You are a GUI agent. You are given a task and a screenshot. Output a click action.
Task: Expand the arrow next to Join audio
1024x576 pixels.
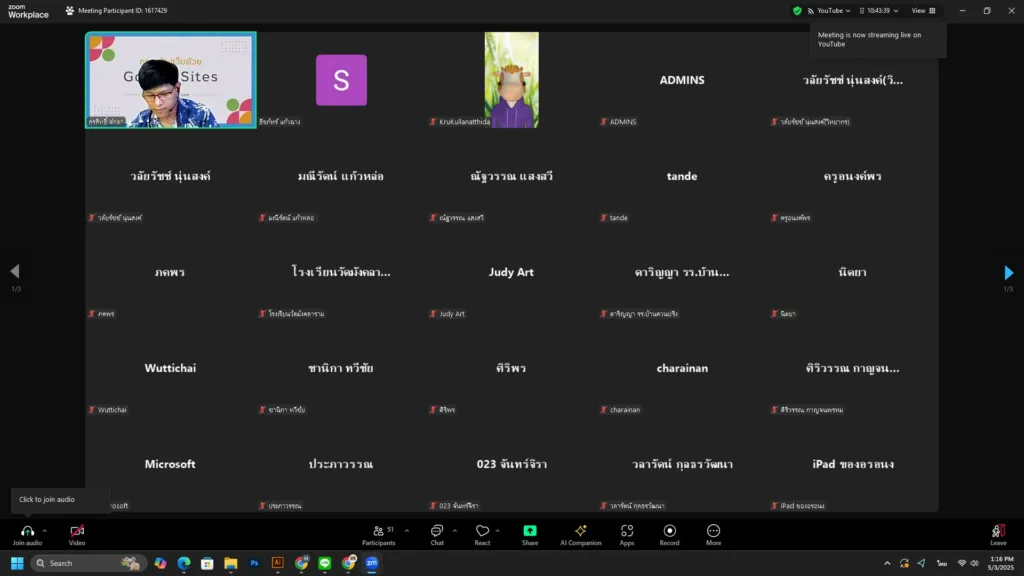click(45, 531)
